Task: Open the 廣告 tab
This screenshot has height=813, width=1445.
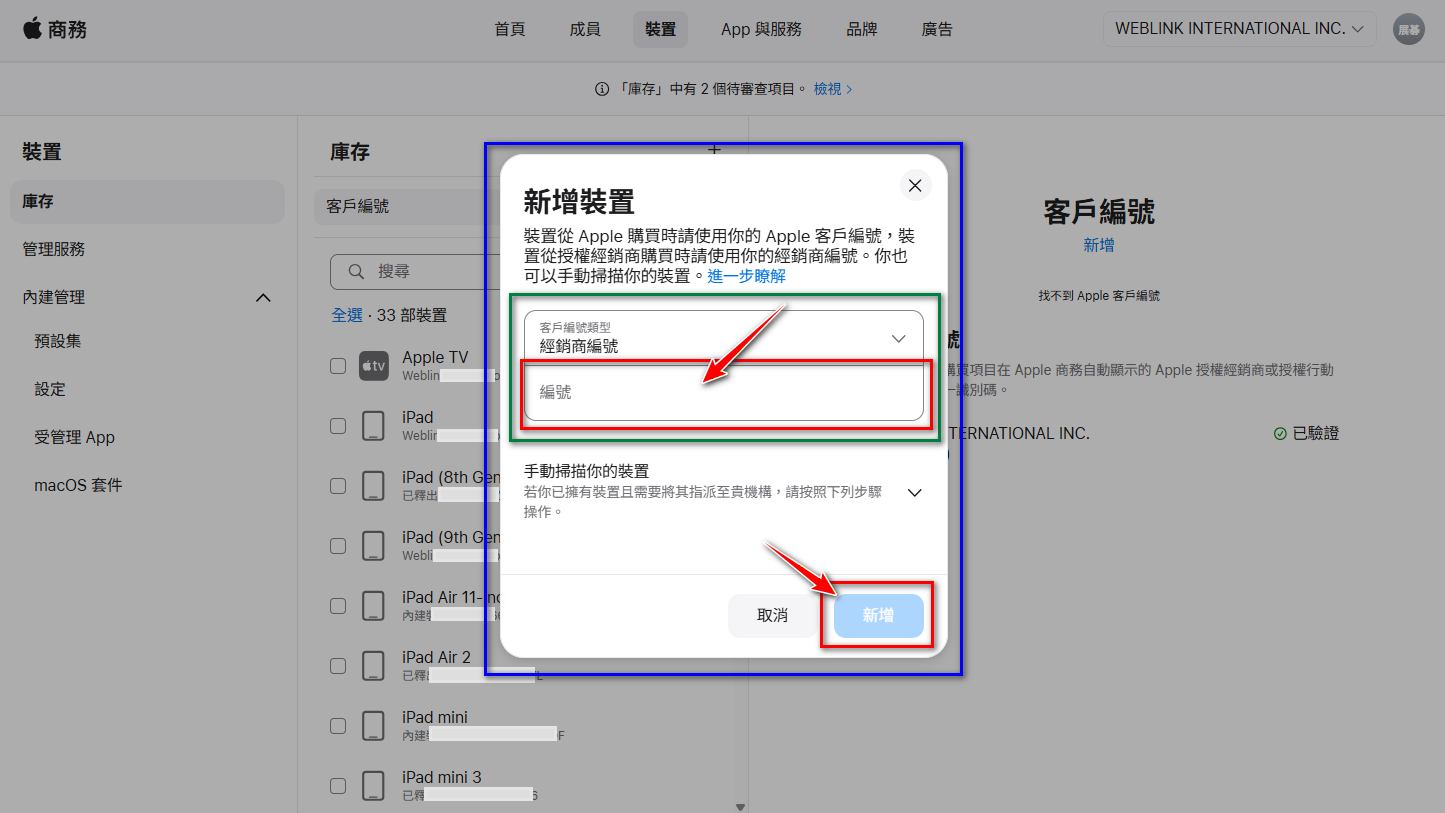Action: (x=937, y=29)
